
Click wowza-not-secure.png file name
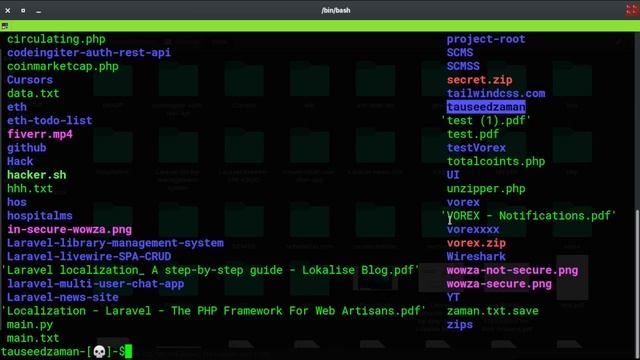coord(512,270)
